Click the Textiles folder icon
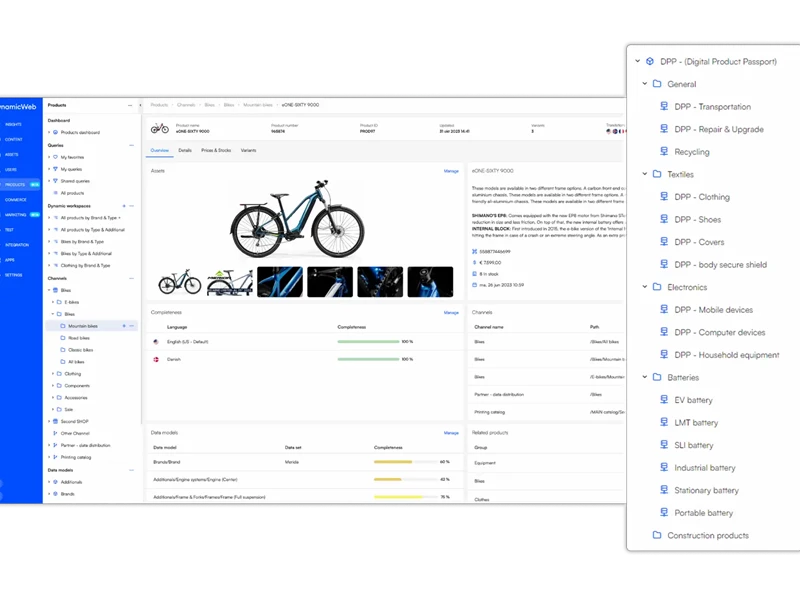The height and width of the screenshot is (600, 800). 657,174
